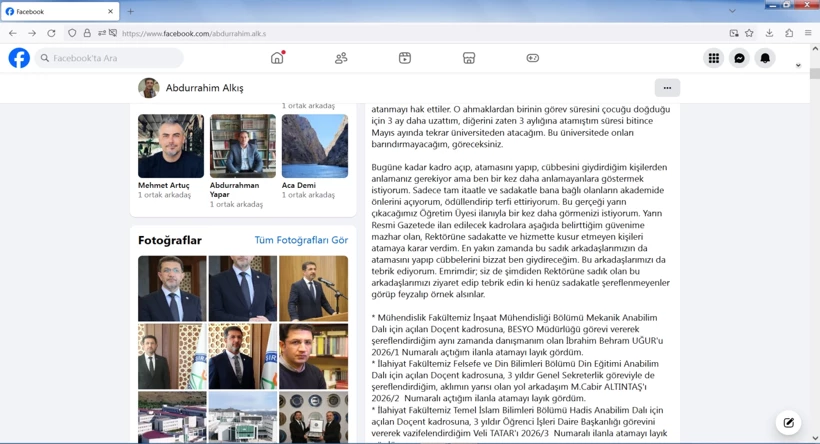
Task: Click the text 'M.Cabir ALTINTAŞ'ı'
Action: [x=607, y=386]
